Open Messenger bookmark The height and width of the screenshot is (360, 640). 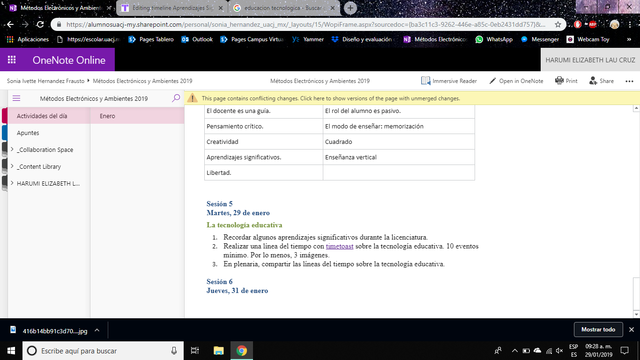(540, 39)
